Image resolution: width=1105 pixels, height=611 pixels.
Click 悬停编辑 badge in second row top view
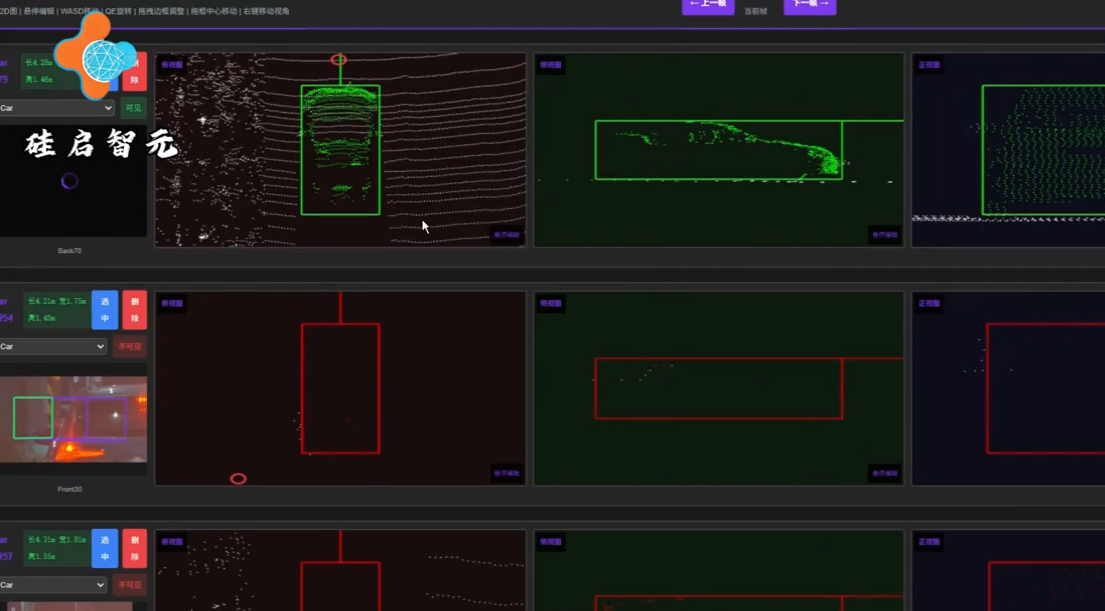(507, 473)
